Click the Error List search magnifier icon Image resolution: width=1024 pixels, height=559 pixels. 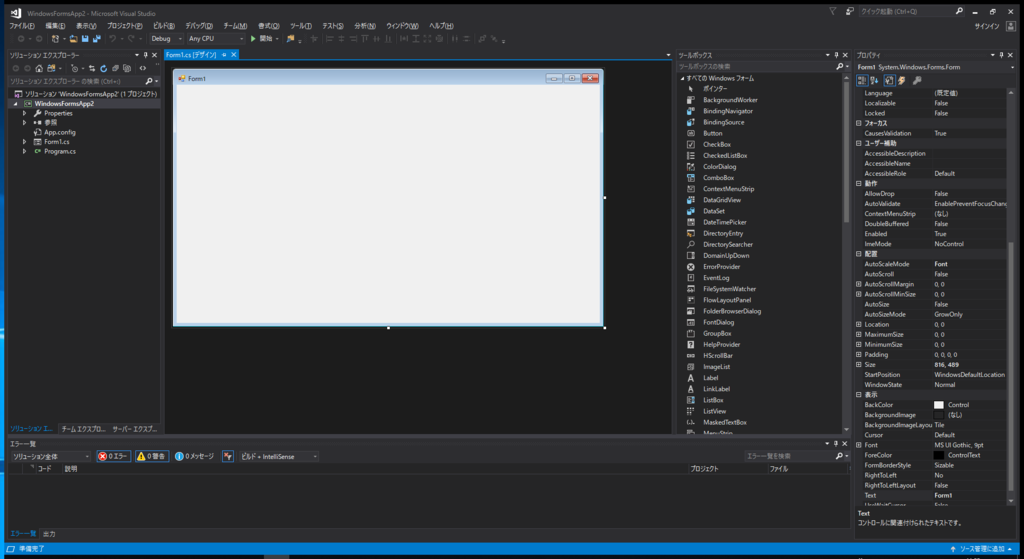tap(839, 456)
